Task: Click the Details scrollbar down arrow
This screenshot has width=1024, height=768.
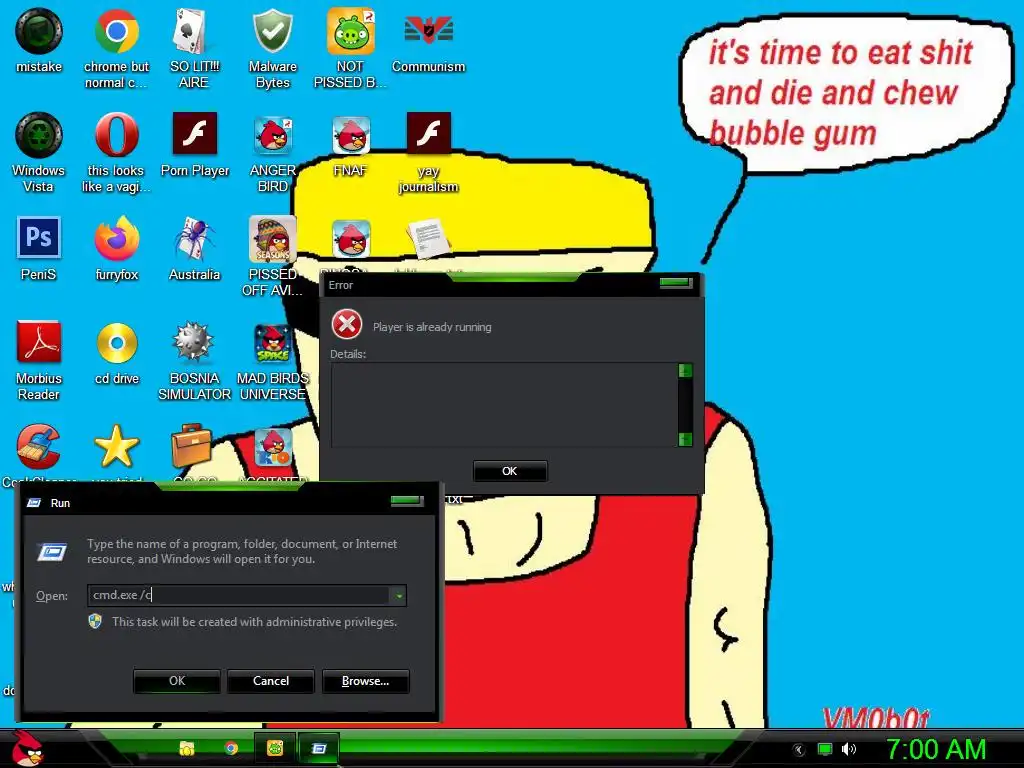Action: tap(685, 439)
